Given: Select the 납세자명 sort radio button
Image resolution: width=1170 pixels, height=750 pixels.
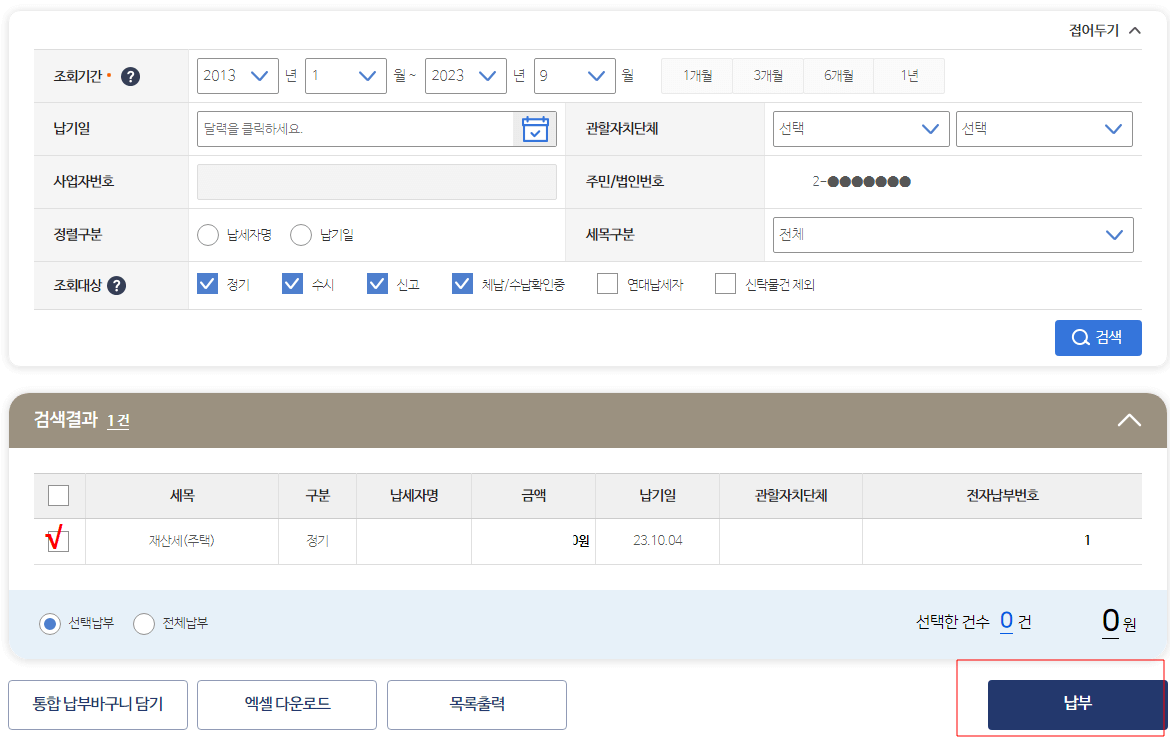Looking at the screenshot, I should 208,234.
